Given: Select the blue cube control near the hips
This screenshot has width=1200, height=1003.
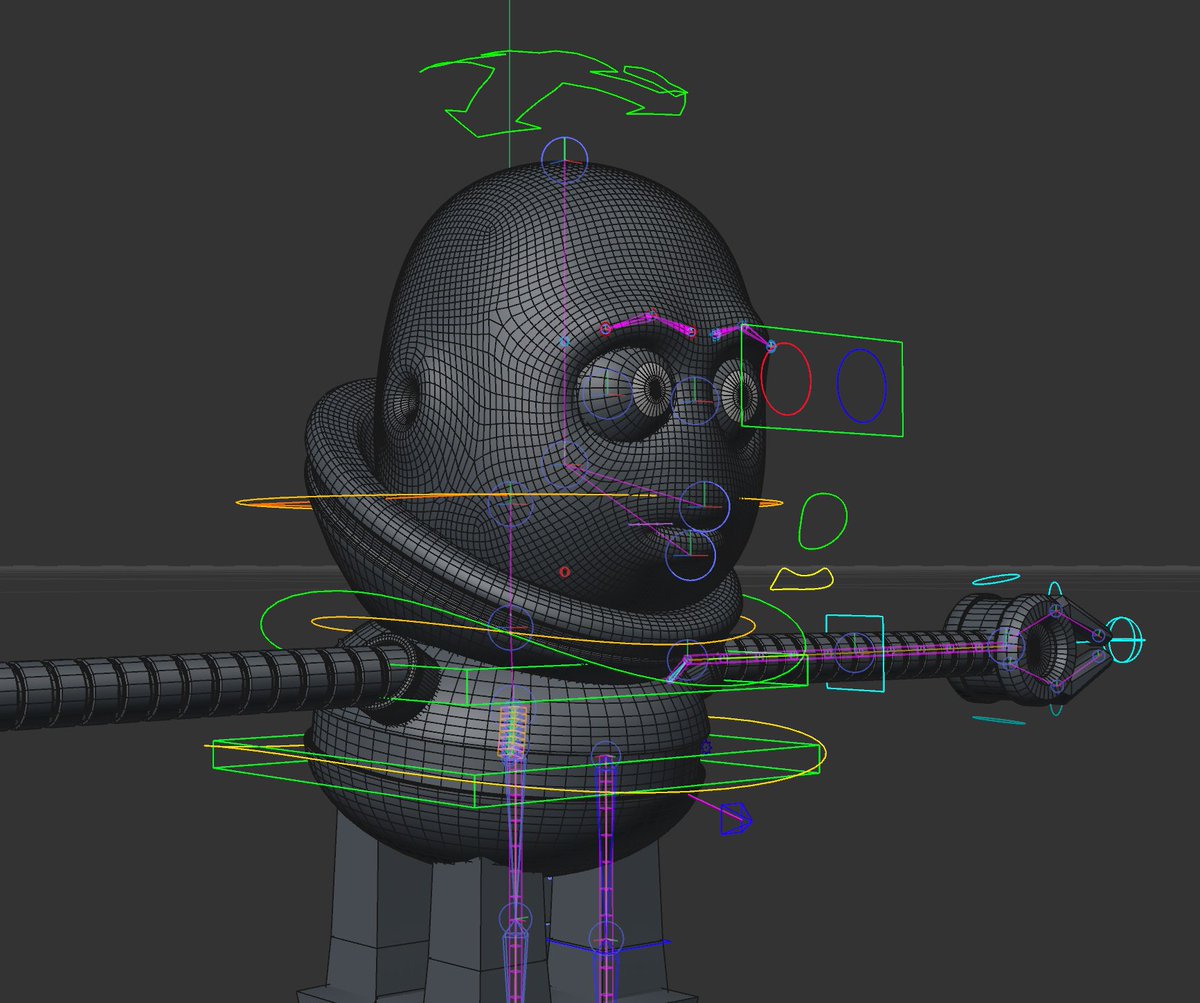Looking at the screenshot, I should coord(737,818).
